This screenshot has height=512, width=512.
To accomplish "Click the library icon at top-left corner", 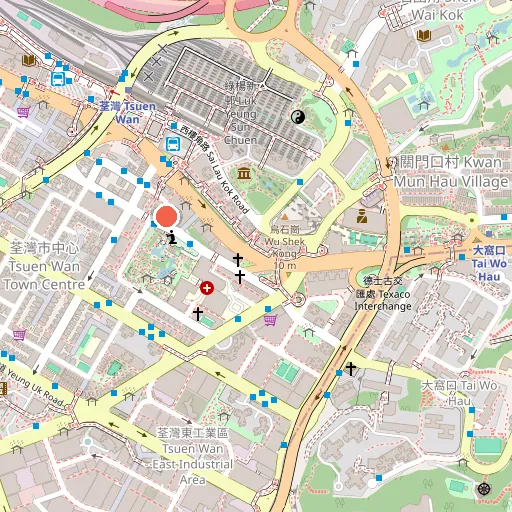I will click(x=29, y=60).
